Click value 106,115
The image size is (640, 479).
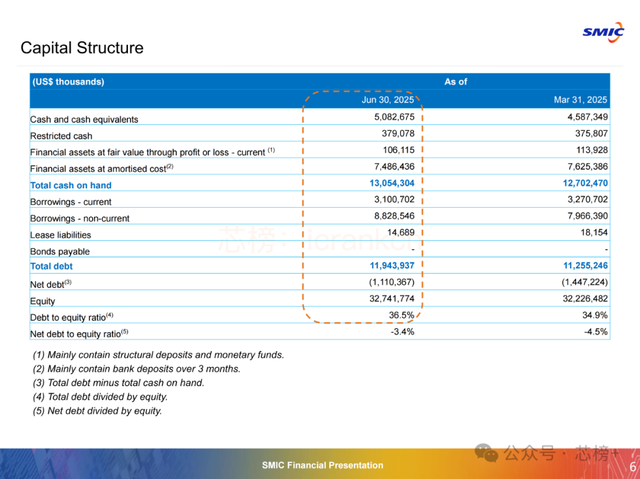[398, 150]
